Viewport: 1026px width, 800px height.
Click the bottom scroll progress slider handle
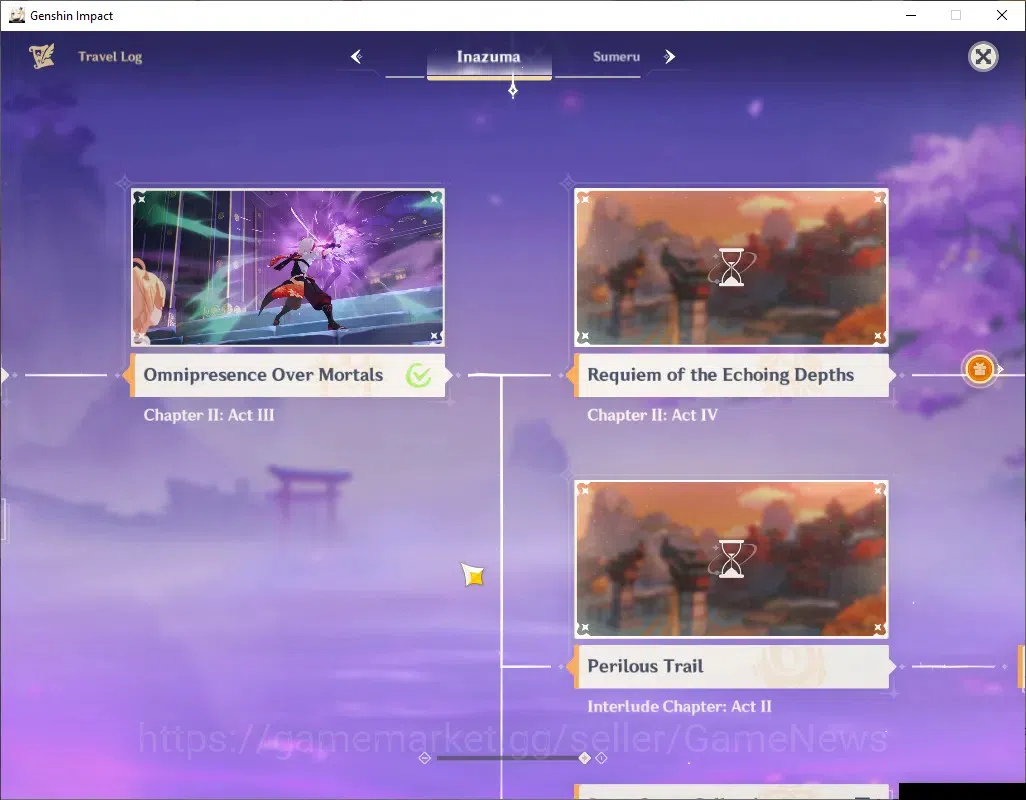tap(585, 758)
